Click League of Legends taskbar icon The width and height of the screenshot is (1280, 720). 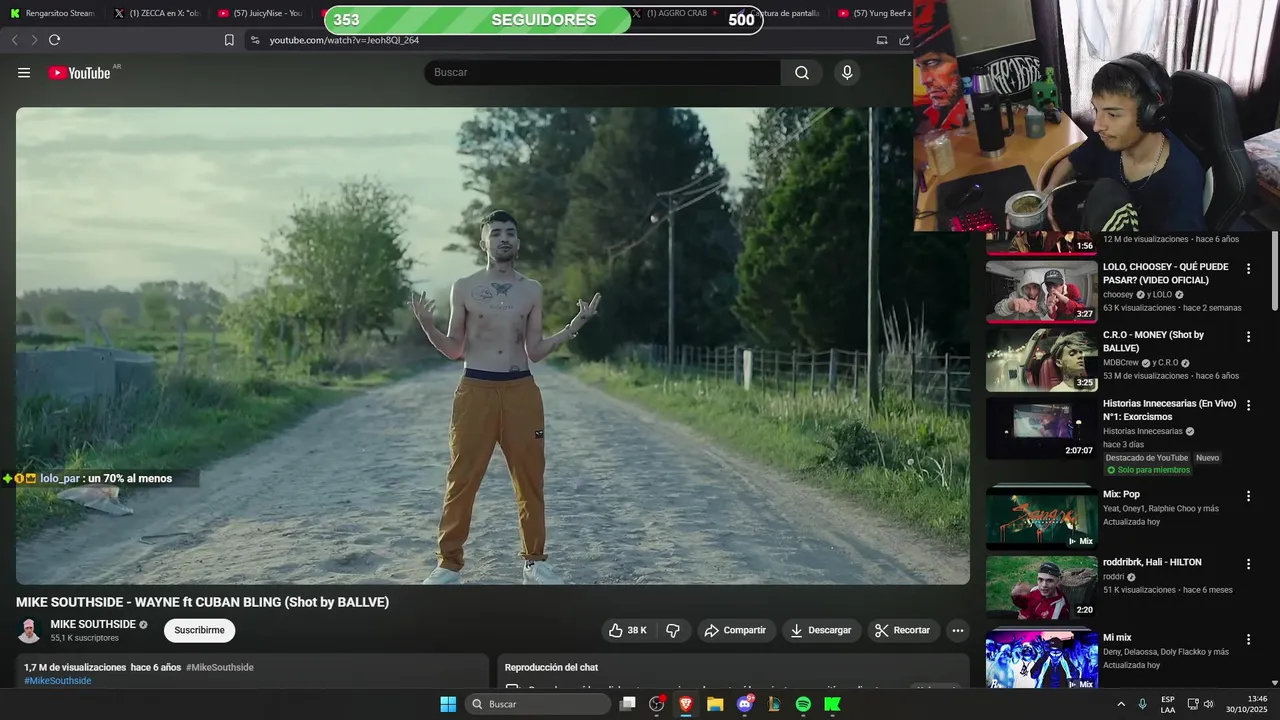click(774, 704)
